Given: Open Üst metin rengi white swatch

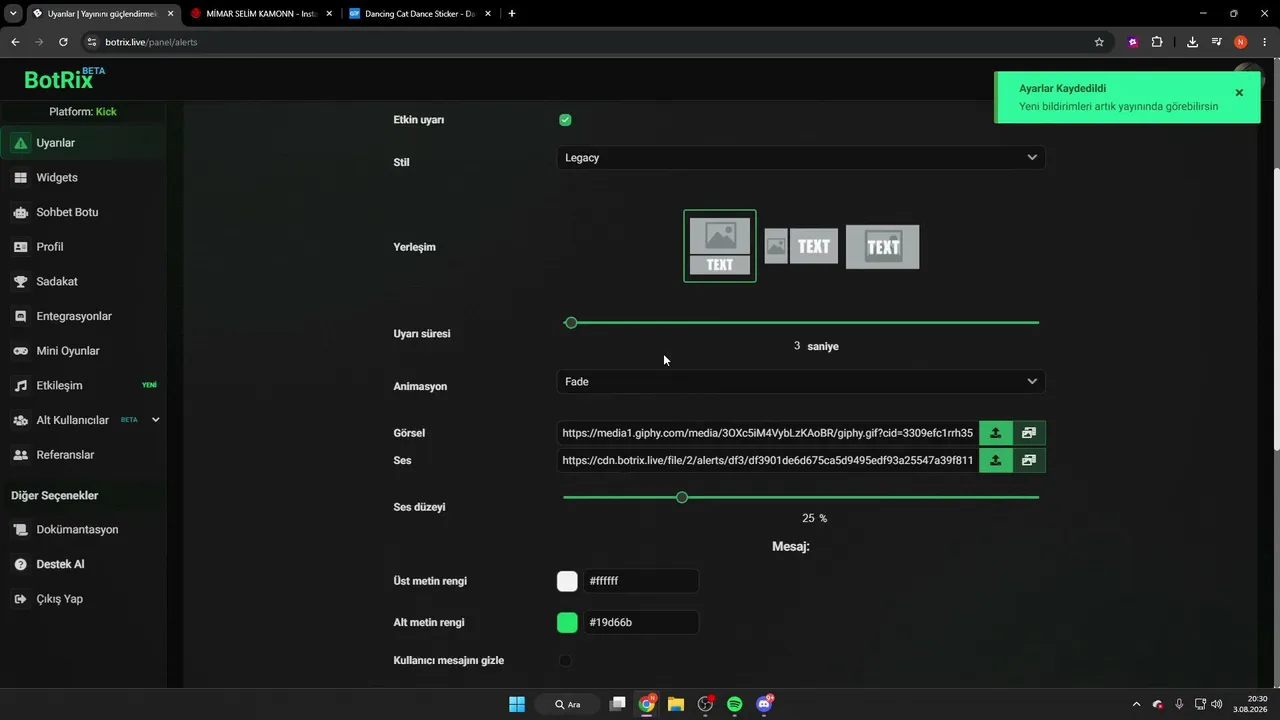Looking at the screenshot, I should [567, 581].
